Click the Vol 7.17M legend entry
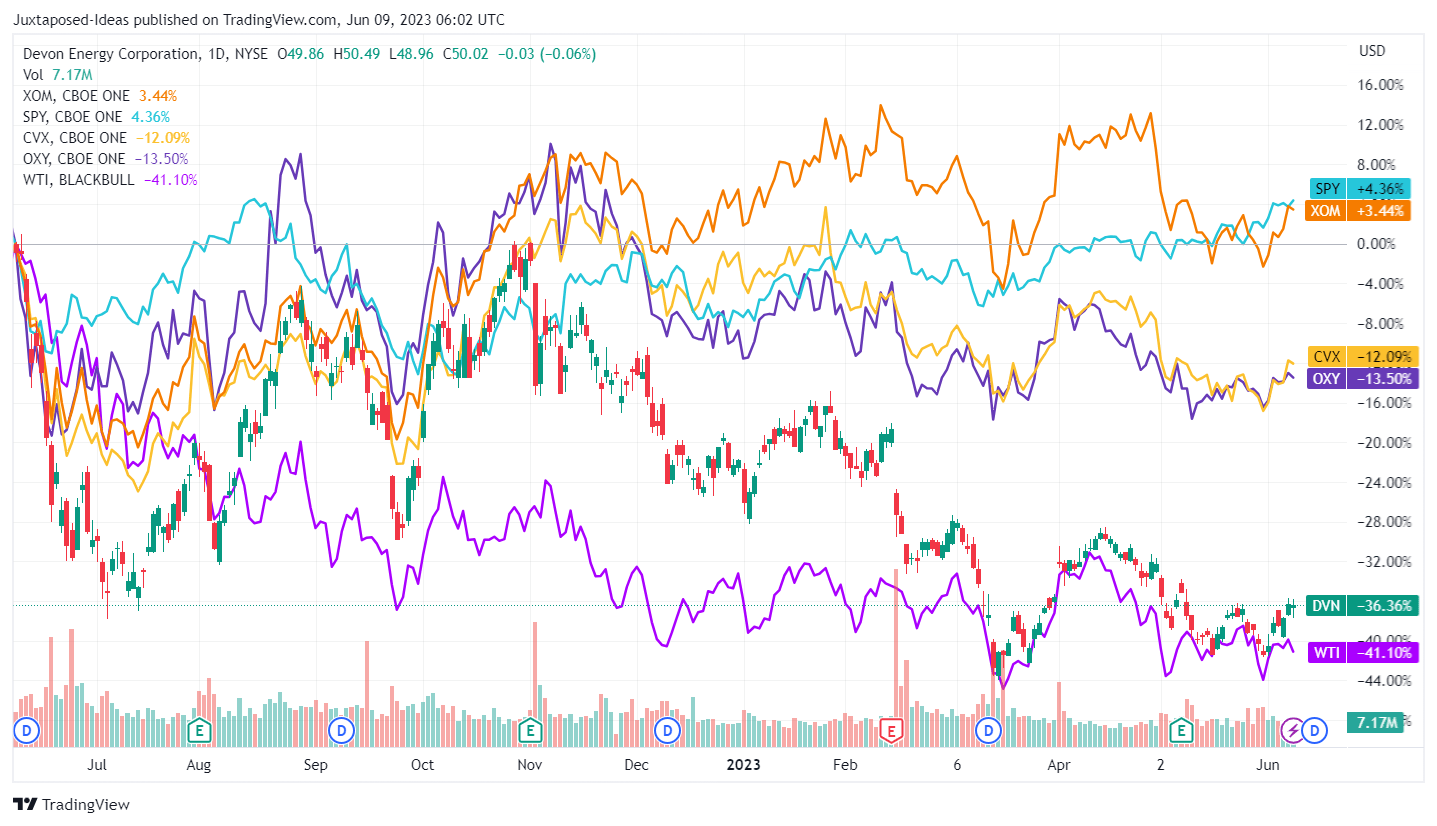 click(57, 75)
